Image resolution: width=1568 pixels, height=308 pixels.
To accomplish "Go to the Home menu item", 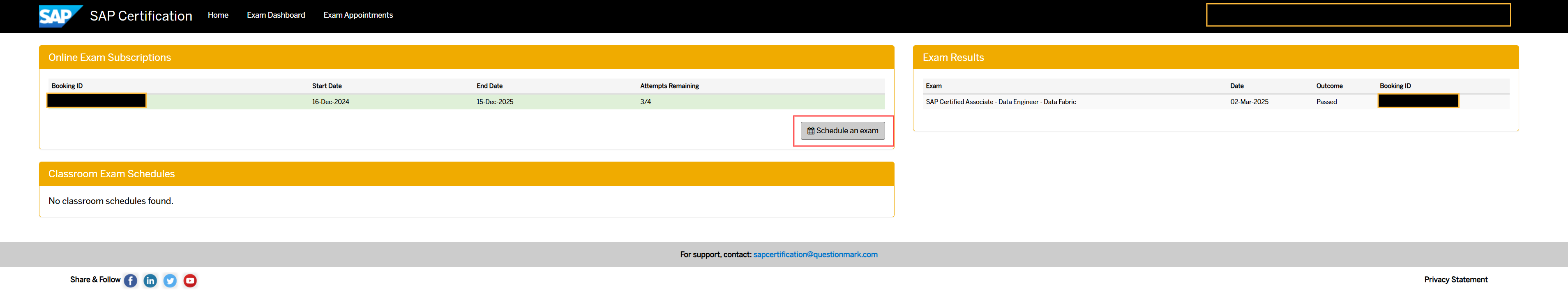I will (x=218, y=15).
